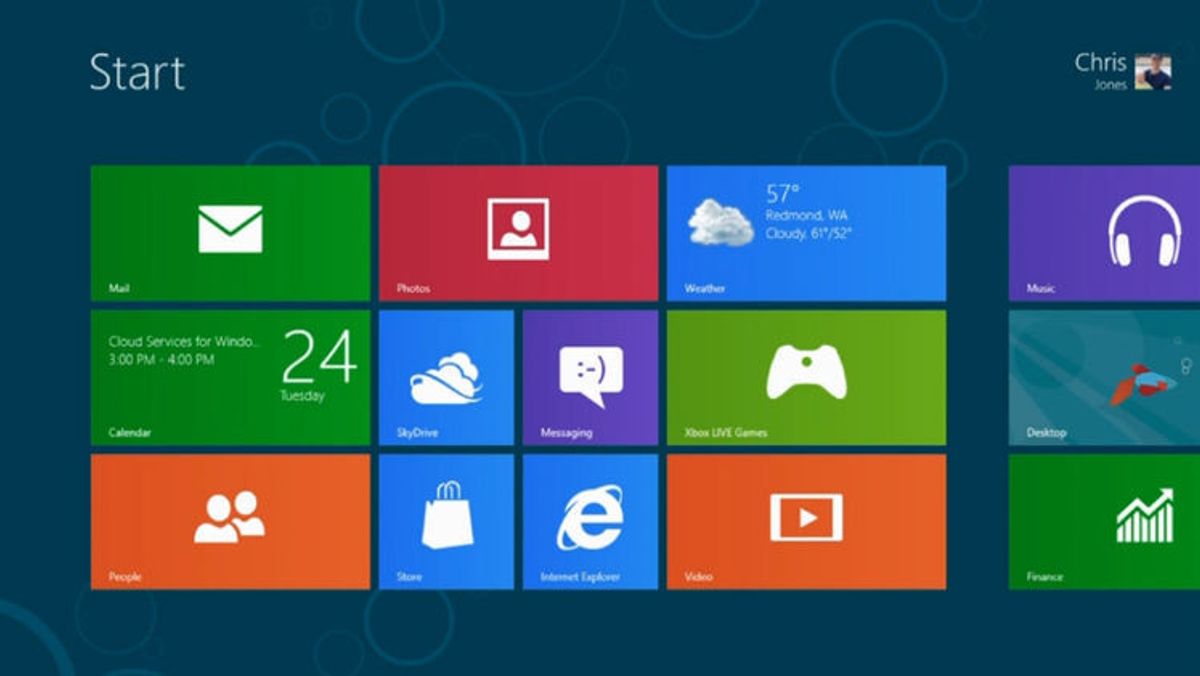Open the People tile
1200x676 pixels.
230,521
